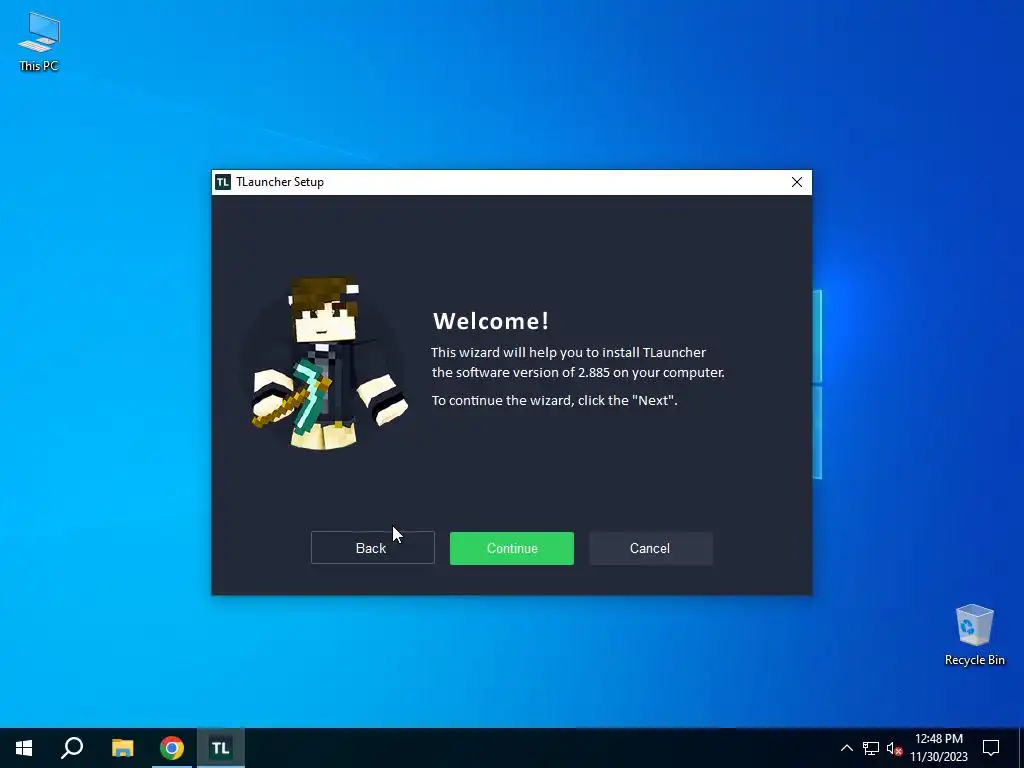Go Back in the TLauncher setup wizard
Screen dimensions: 1024x768
[372, 548]
